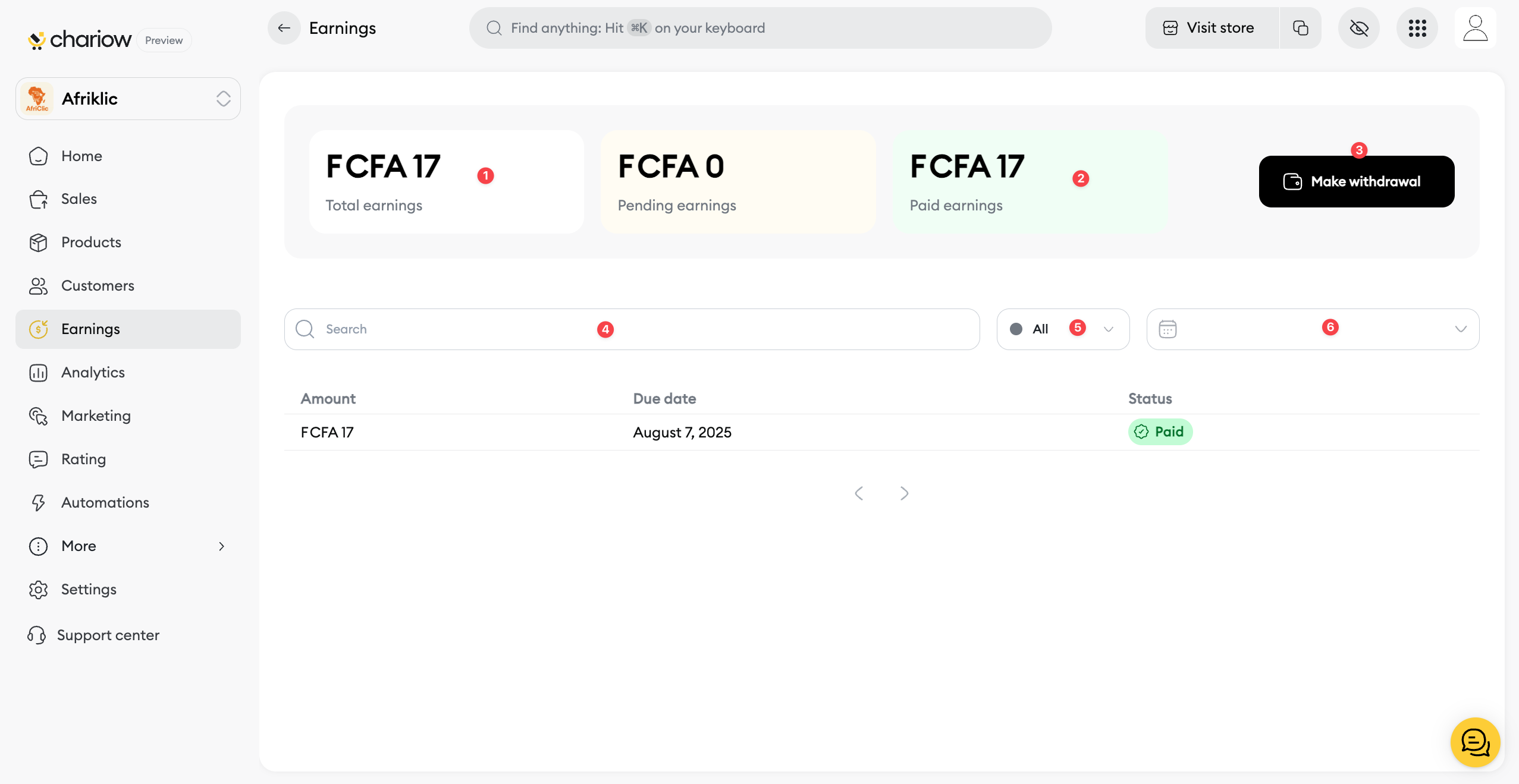Image resolution: width=1519 pixels, height=784 pixels.
Task: Click the calendar icon in date filter
Action: pos(1168,329)
